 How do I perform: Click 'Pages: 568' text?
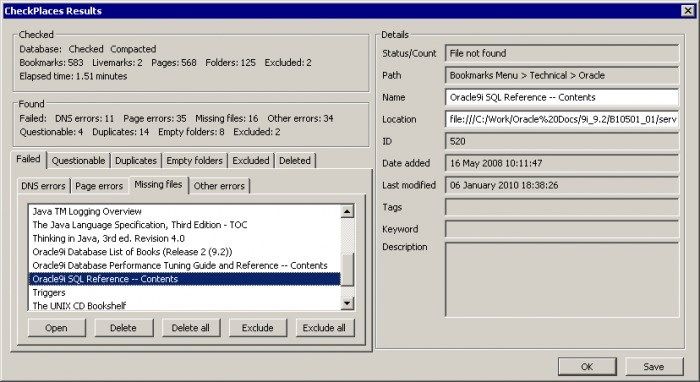[174, 63]
